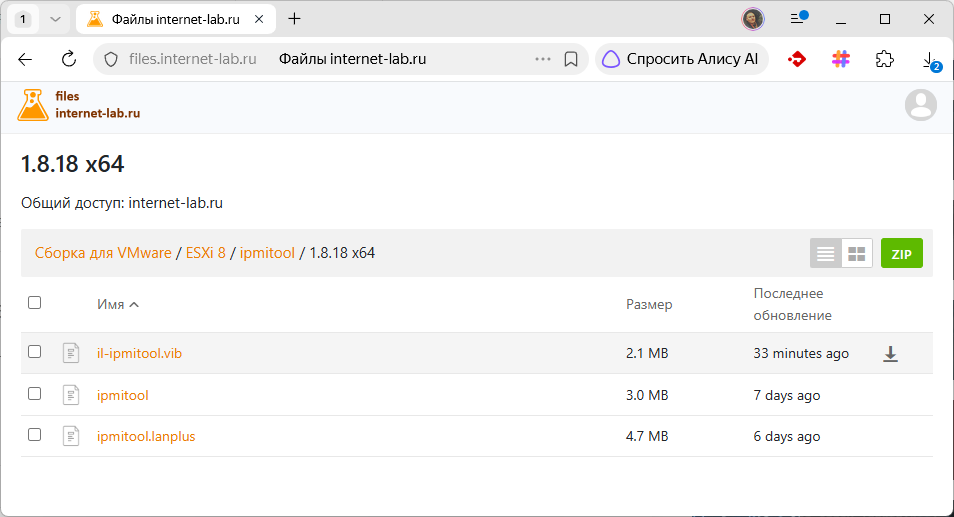
Task: Click the file icon next to il-ipmitool.vib
Action: click(x=71, y=353)
